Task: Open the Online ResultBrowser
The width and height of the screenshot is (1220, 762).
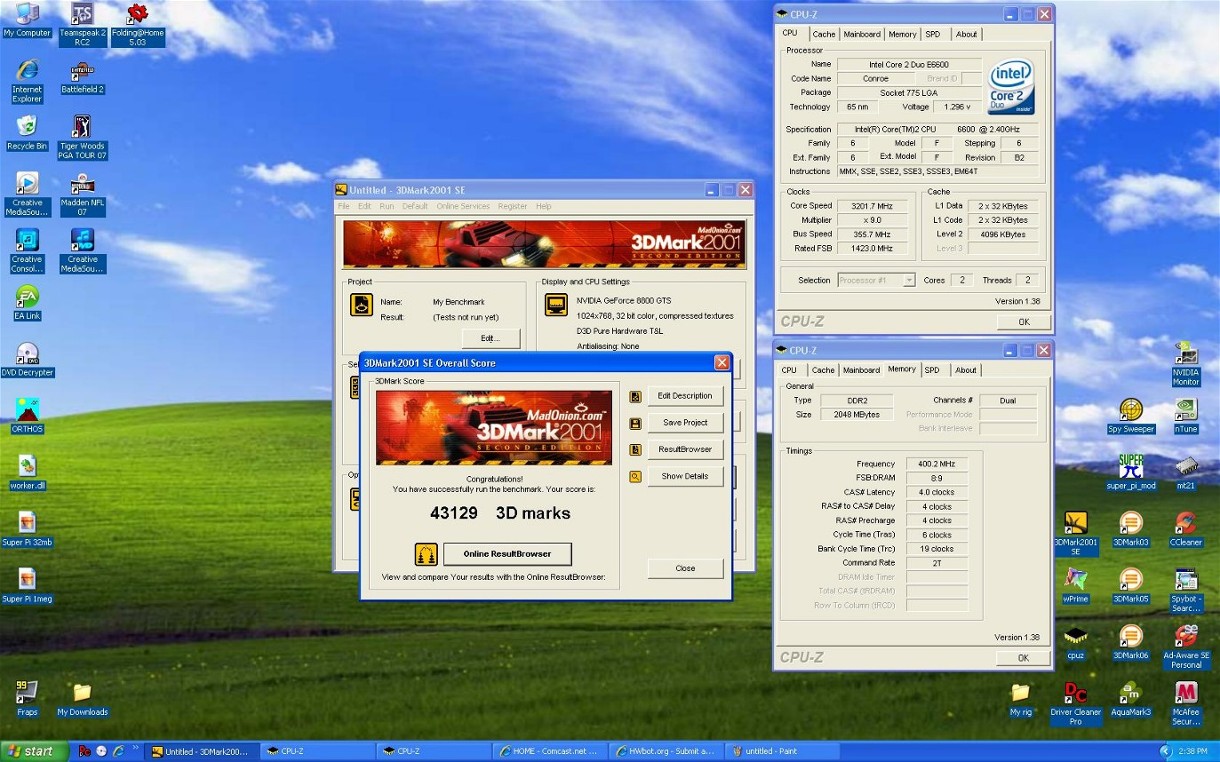Action: [x=507, y=554]
